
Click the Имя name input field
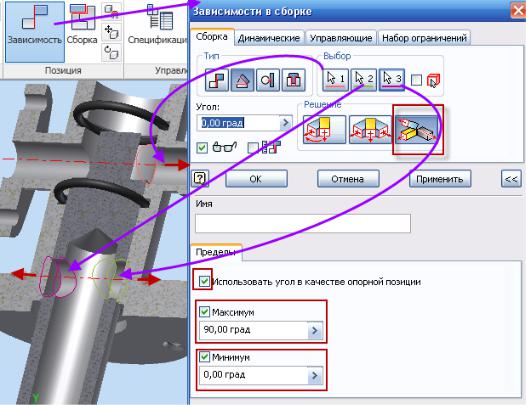(x=303, y=223)
